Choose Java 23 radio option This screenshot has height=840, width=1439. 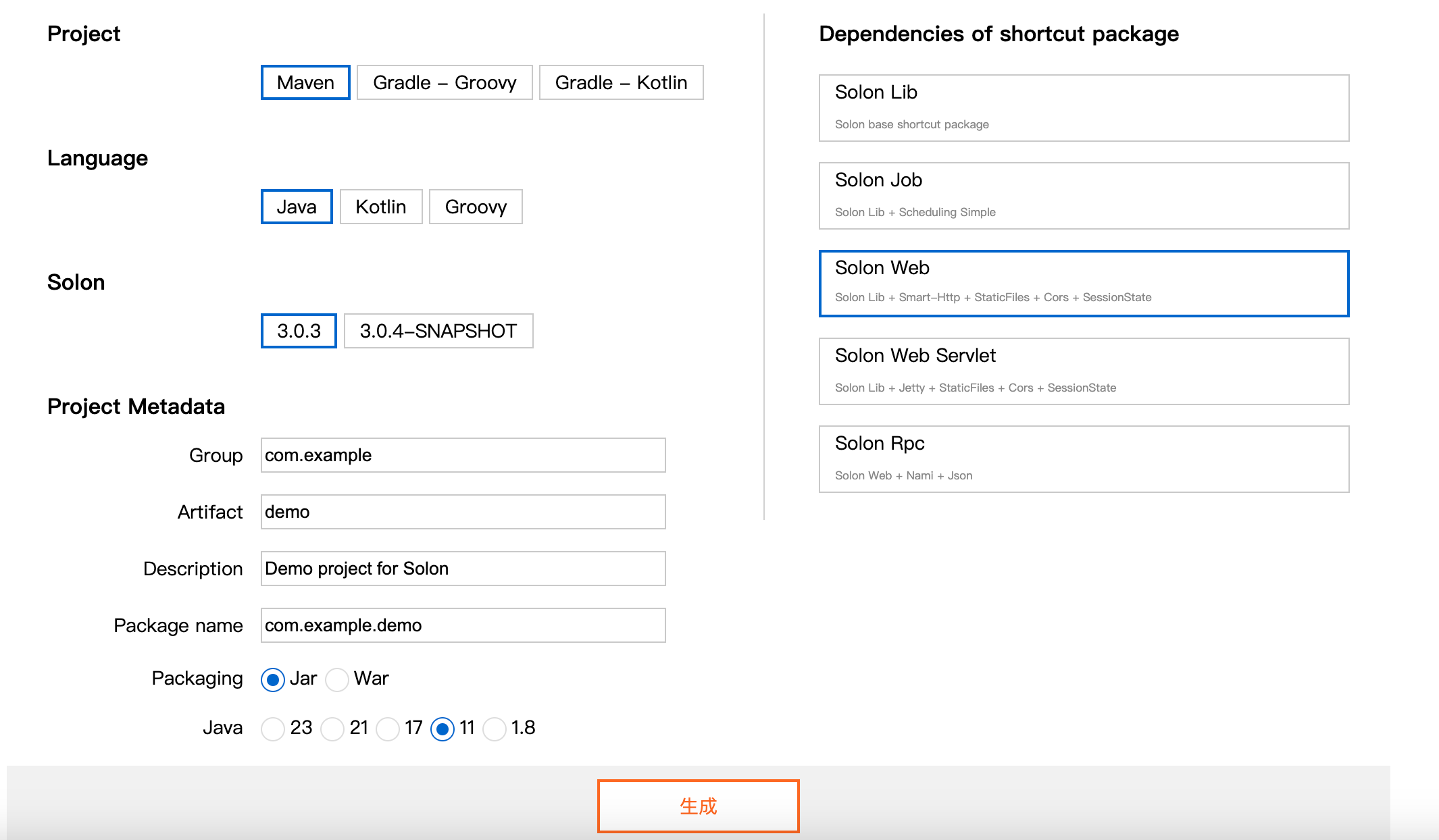[x=273, y=729]
